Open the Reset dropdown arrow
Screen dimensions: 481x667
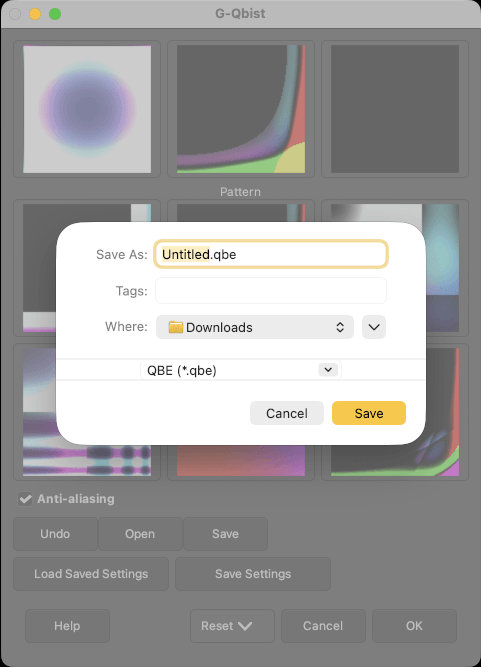(x=245, y=626)
